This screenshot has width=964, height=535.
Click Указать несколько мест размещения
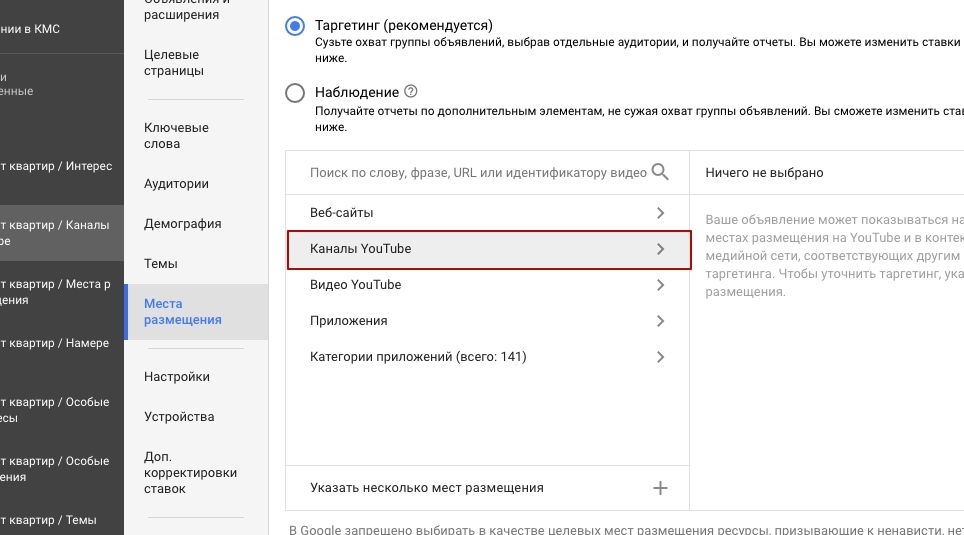click(427, 488)
